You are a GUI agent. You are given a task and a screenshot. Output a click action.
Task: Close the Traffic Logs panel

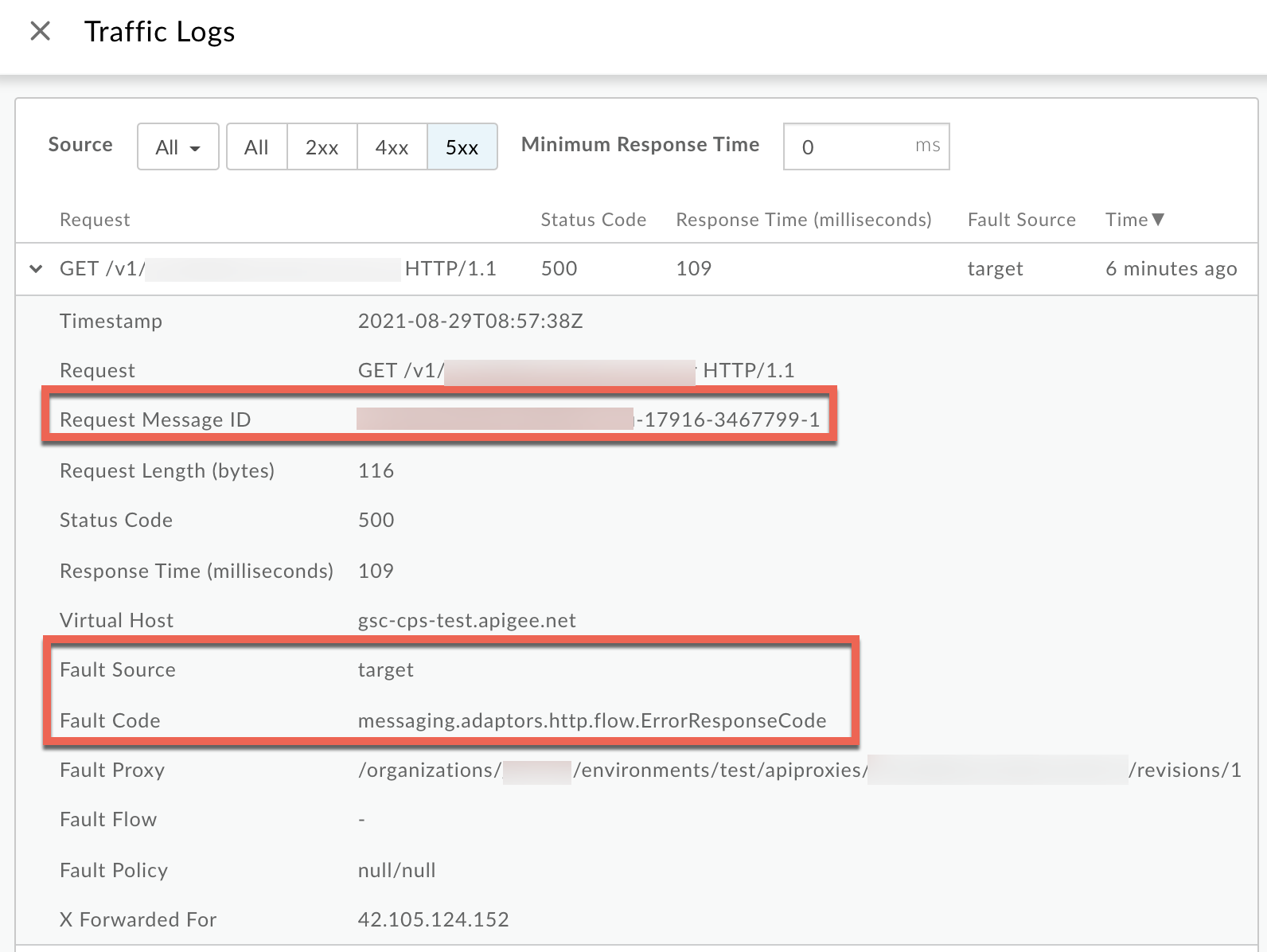(x=40, y=32)
